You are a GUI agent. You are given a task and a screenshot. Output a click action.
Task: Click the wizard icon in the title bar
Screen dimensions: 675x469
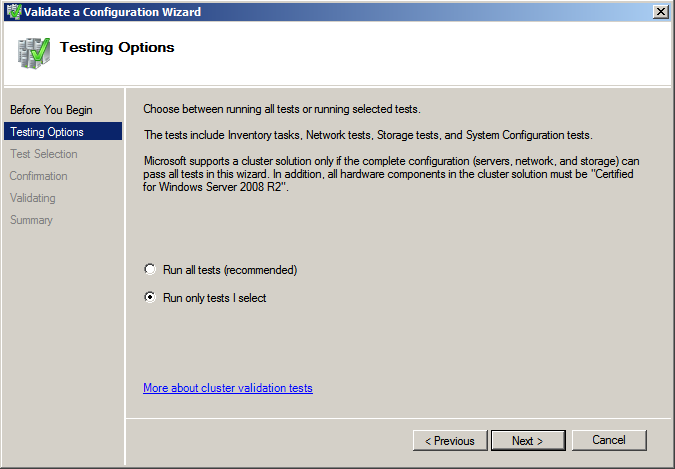point(14,12)
